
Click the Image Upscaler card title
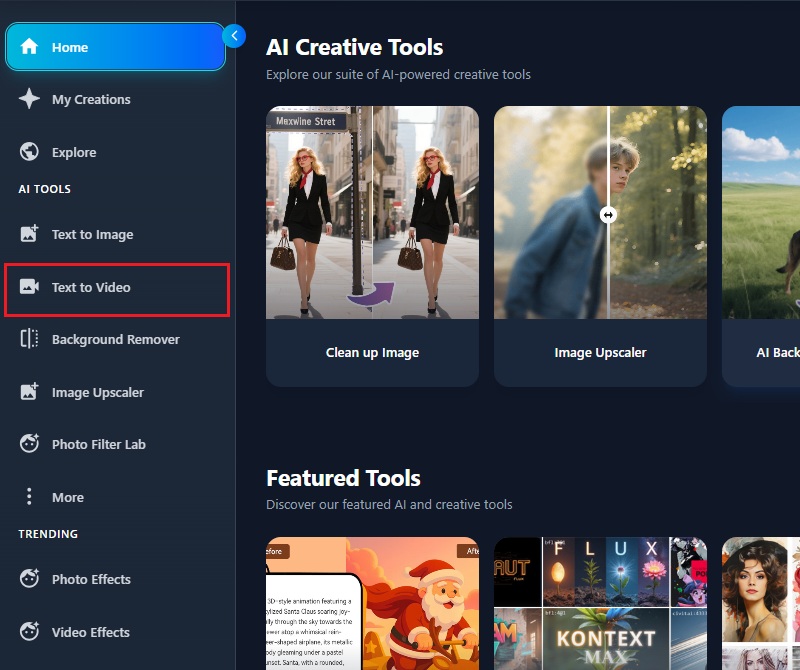pos(600,352)
